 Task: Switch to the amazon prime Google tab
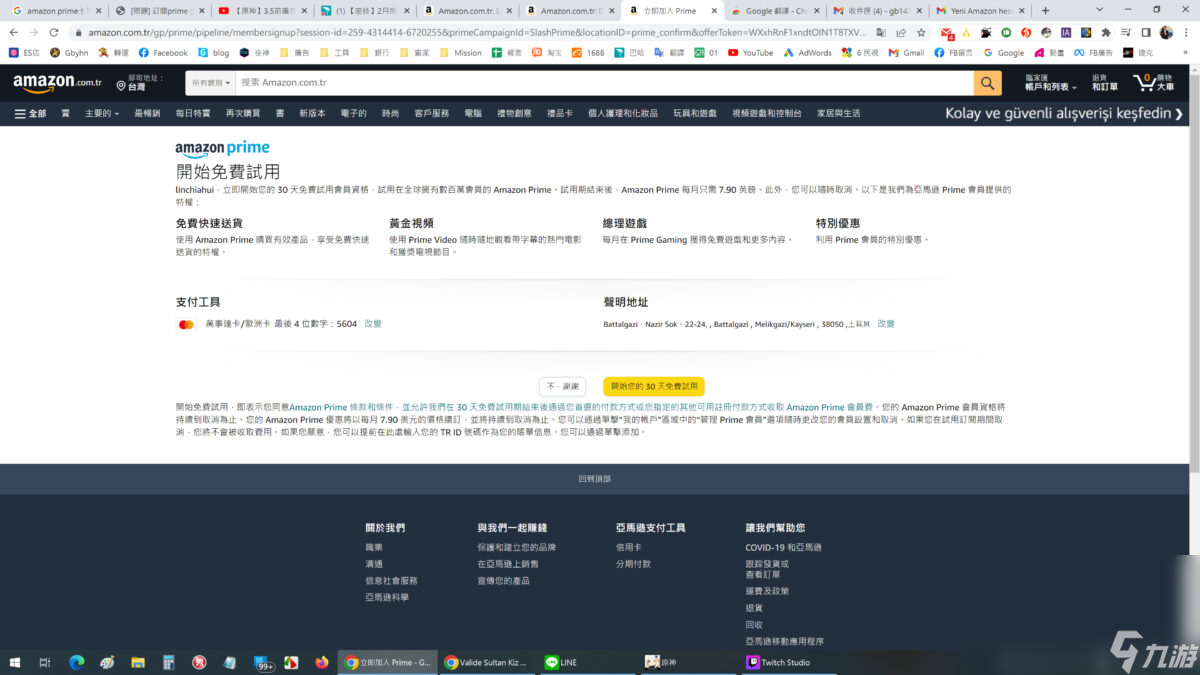point(56,10)
